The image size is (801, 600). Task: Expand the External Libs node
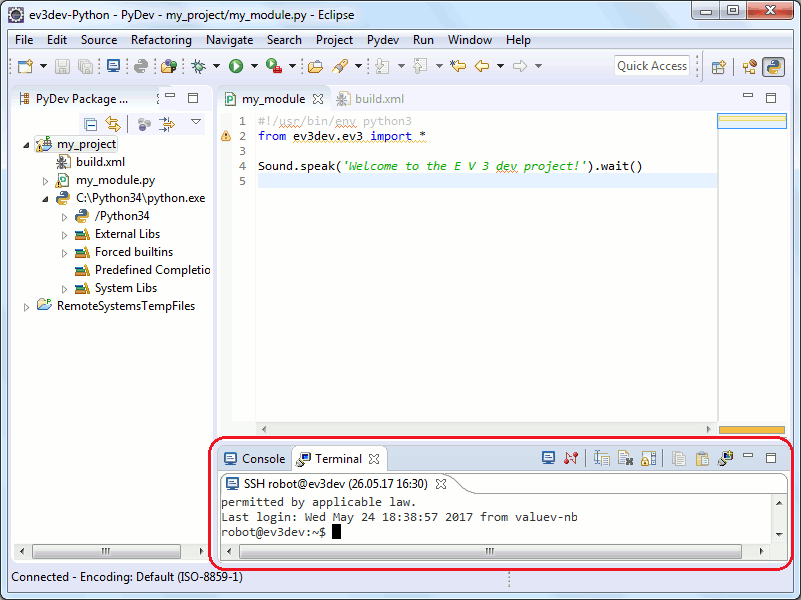pos(64,235)
